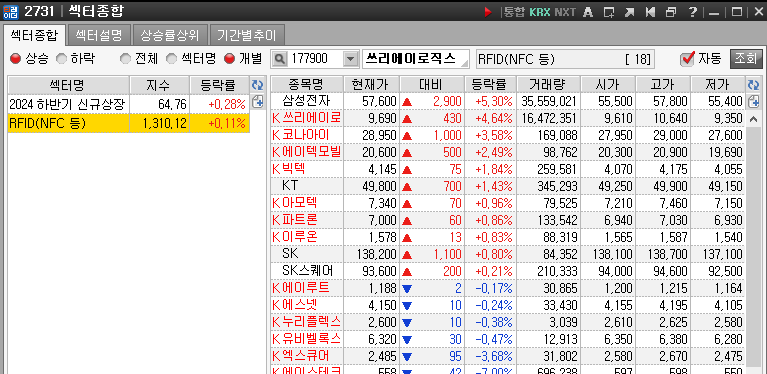
Task: Select KRX market mode
Action: 540,12
